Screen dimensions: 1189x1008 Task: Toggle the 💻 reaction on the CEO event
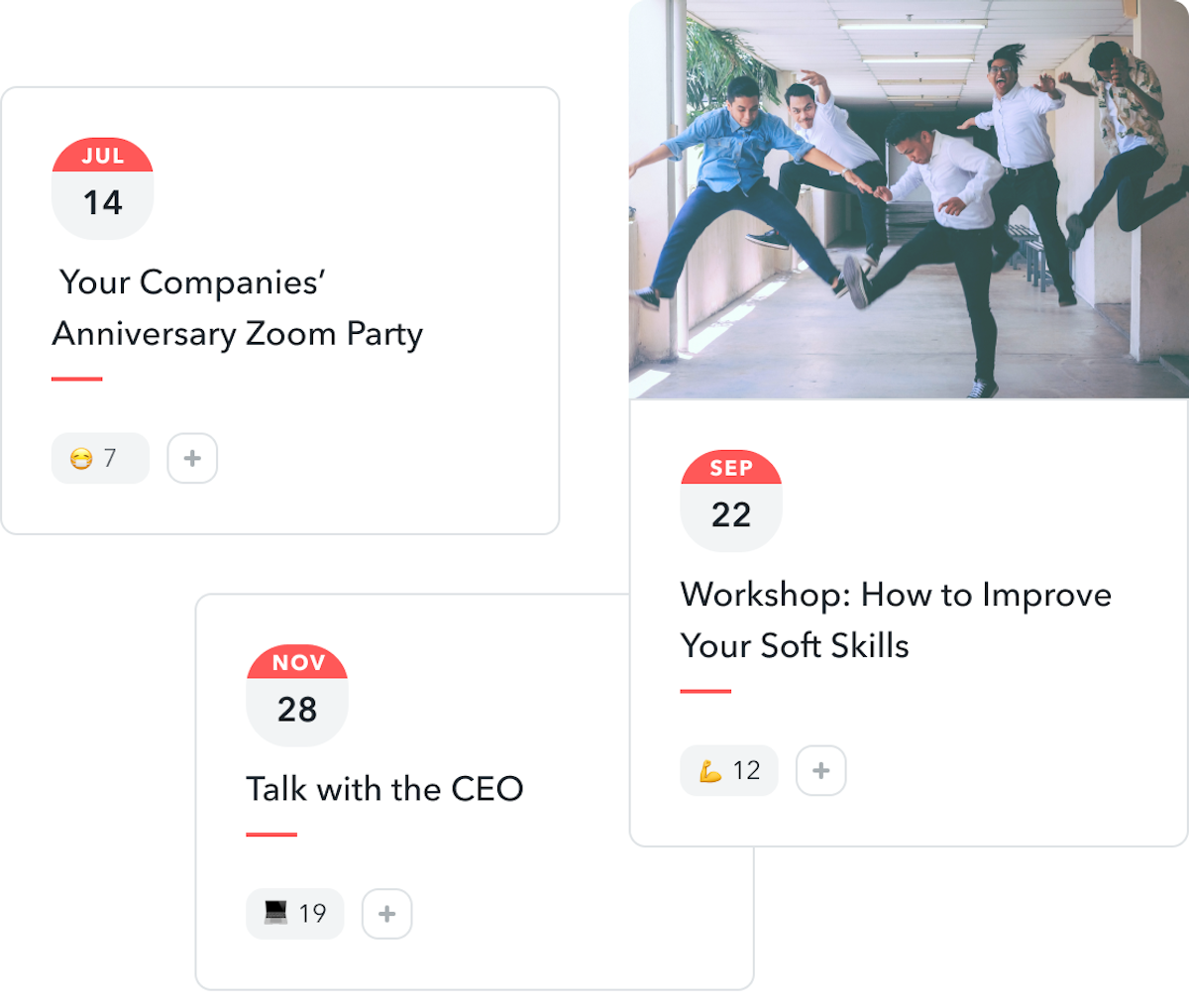(x=294, y=913)
